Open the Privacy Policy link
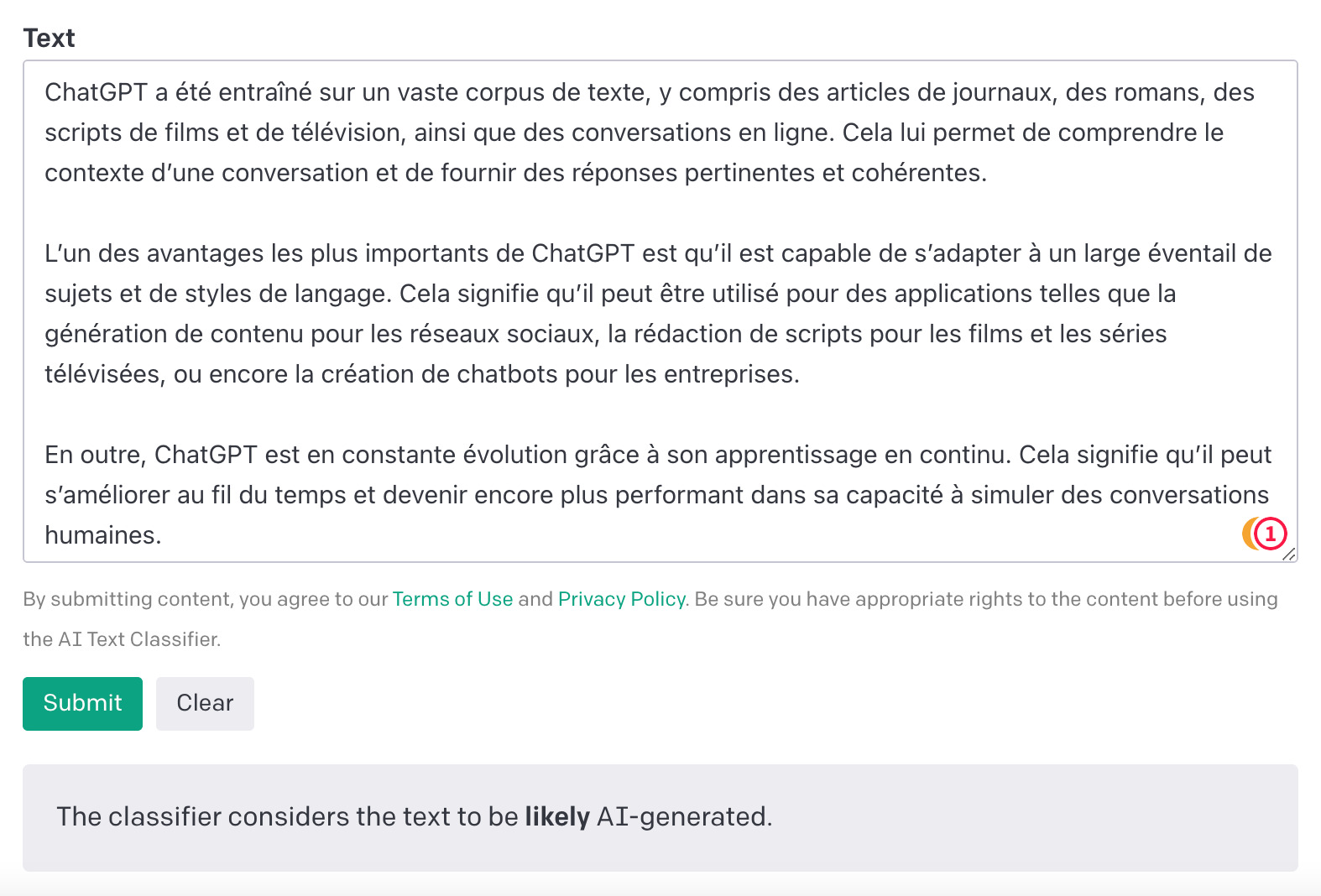Image resolution: width=1321 pixels, height=896 pixels. (x=622, y=599)
